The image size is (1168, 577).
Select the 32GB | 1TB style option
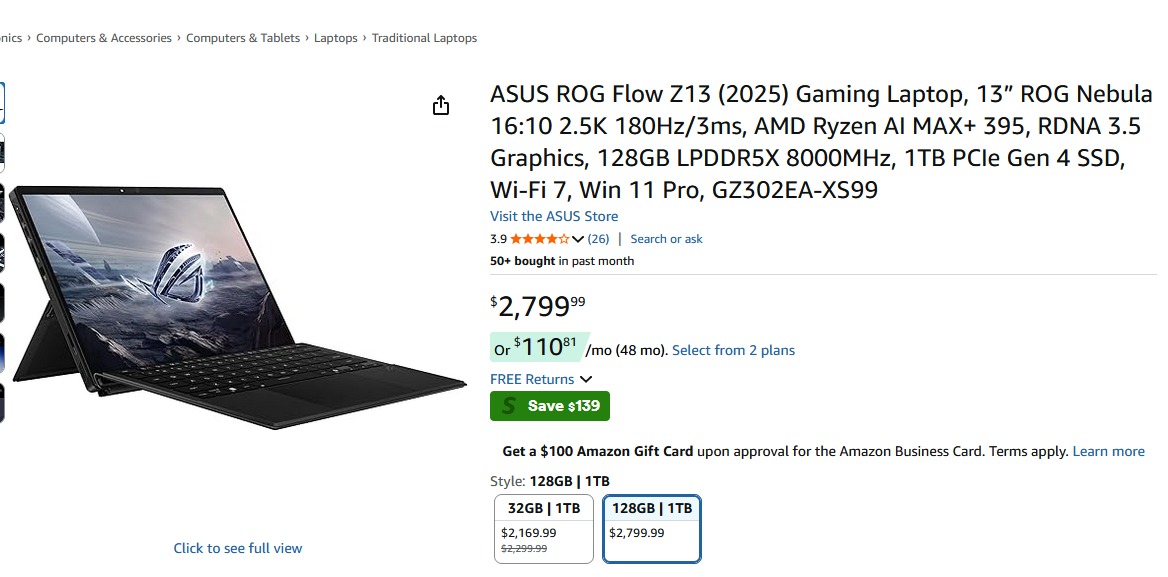point(544,528)
